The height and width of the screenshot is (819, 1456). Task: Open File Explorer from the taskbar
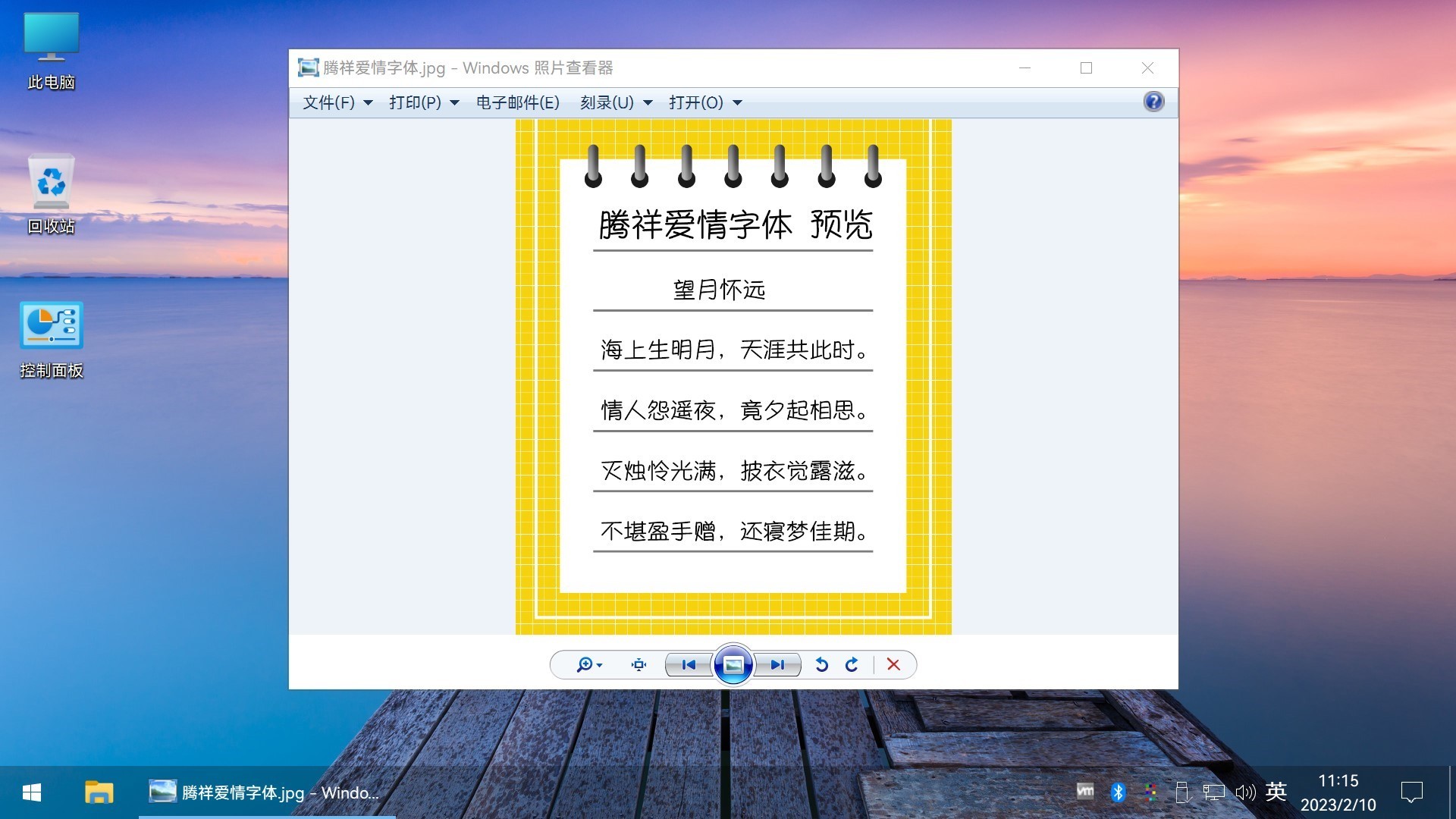tap(99, 793)
